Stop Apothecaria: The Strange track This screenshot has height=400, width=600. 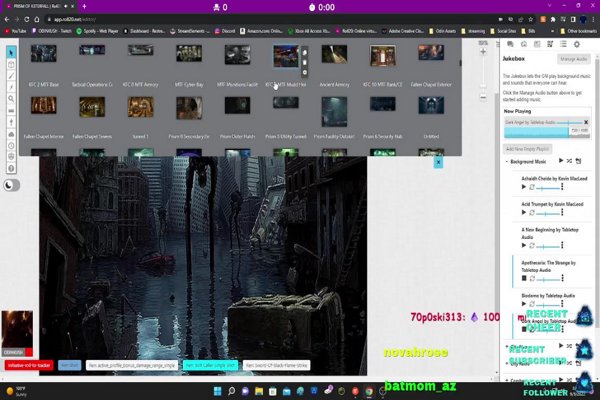pyautogui.click(x=524, y=278)
